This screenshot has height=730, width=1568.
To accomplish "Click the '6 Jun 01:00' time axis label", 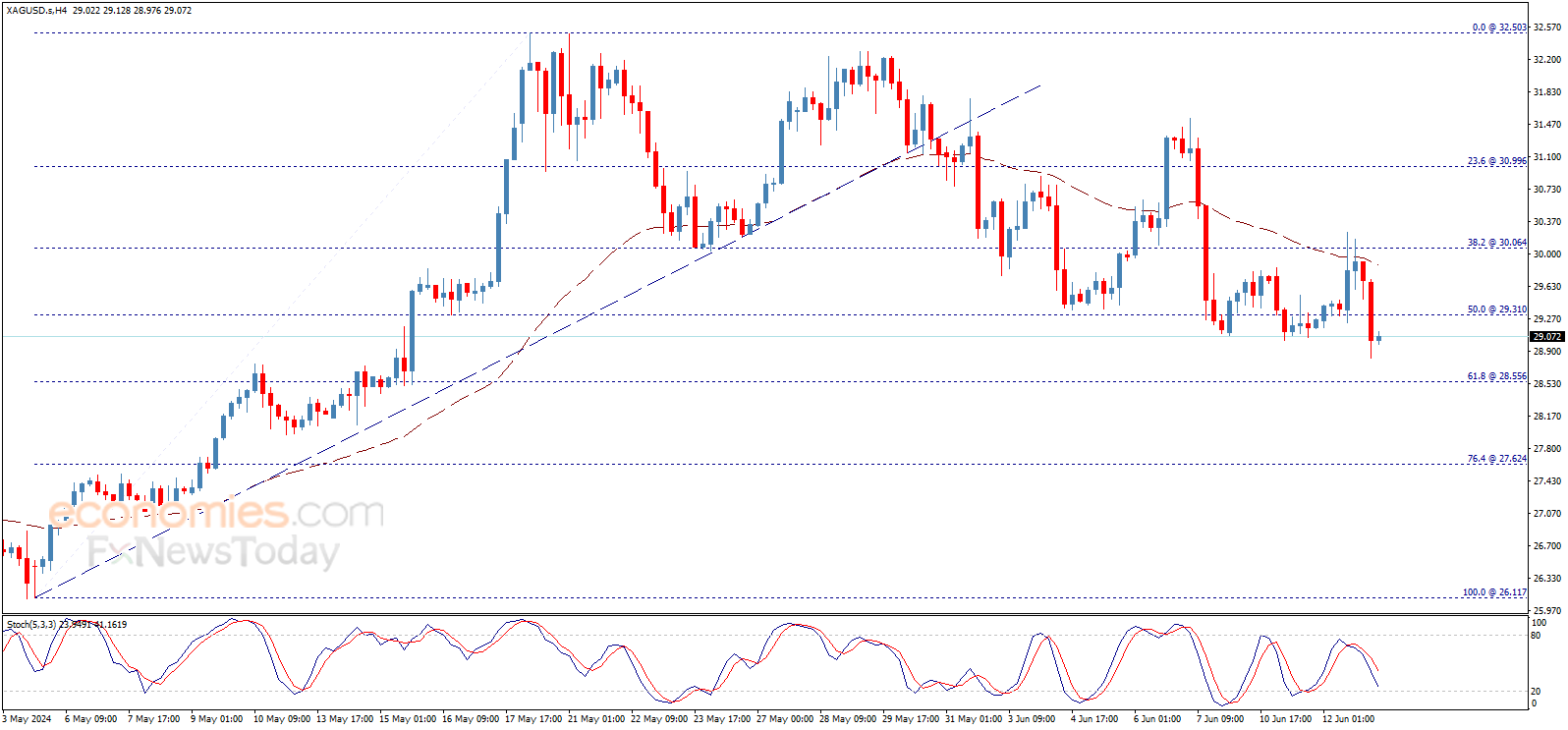I will [x=1157, y=719].
